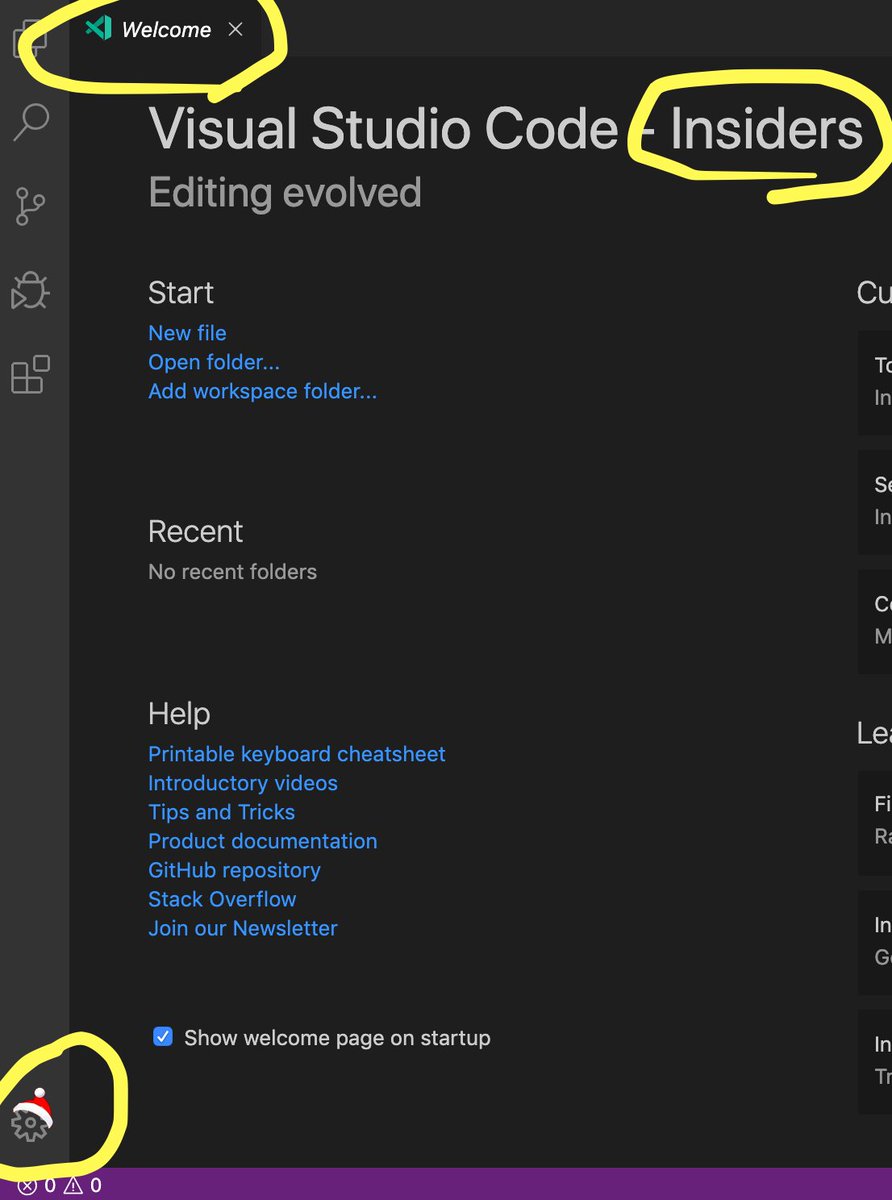The height and width of the screenshot is (1200, 892).
Task: Open GitHub repository link
Action: click(x=234, y=870)
